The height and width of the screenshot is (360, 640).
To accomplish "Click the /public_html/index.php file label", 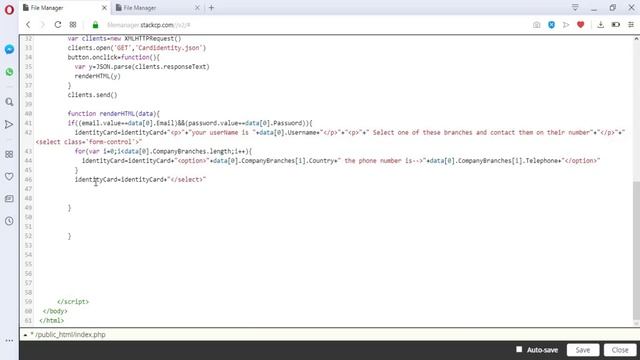I will [x=70, y=335].
